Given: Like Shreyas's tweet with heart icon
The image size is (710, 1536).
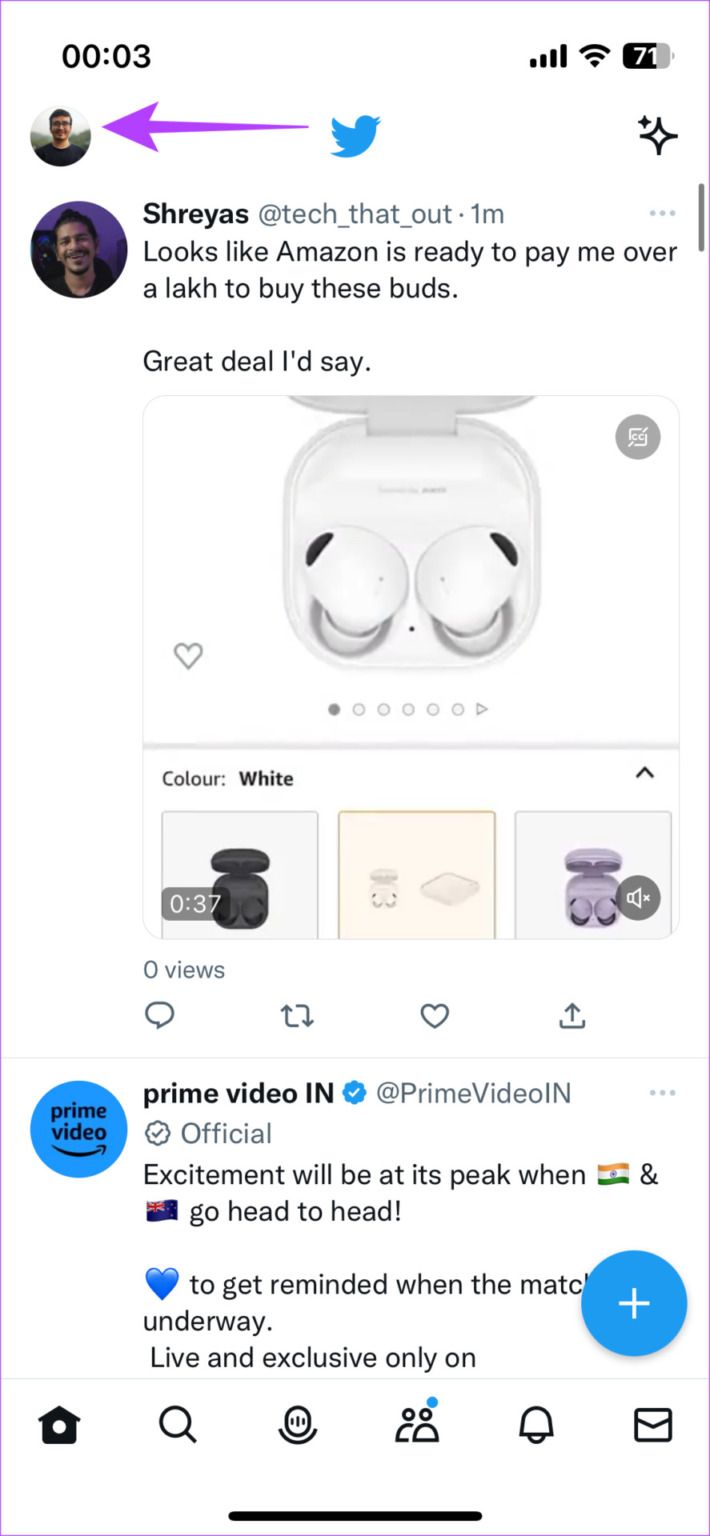Looking at the screenshot, I should click(434, 1016).
